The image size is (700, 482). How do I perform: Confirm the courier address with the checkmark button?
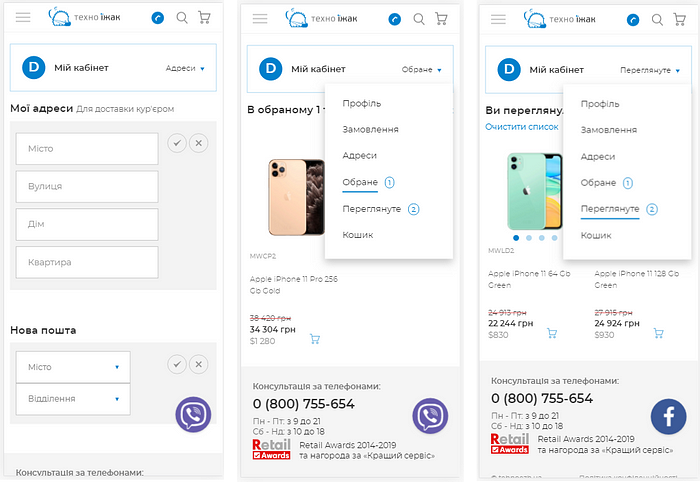tap(177, 143)
